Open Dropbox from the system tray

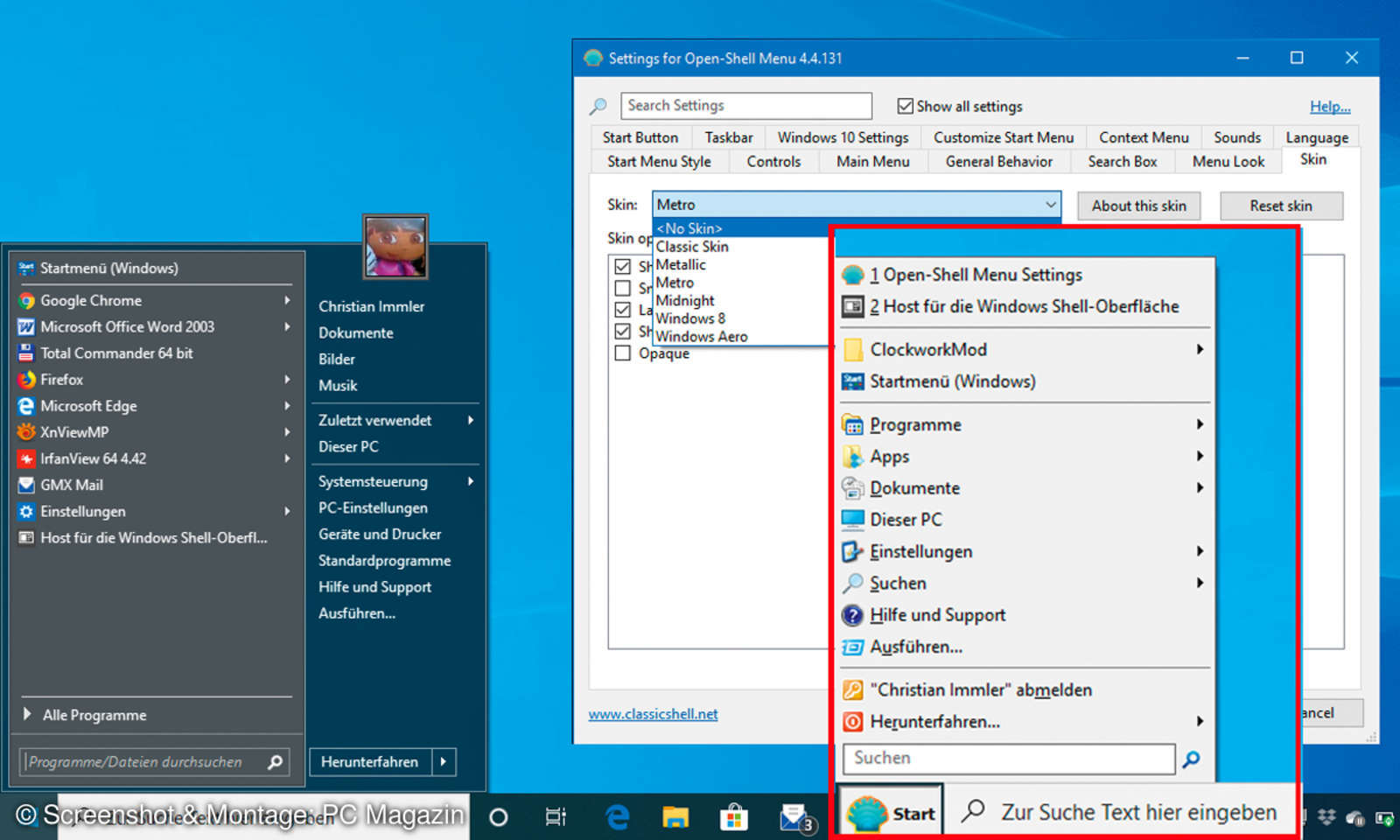point(1325,815)
